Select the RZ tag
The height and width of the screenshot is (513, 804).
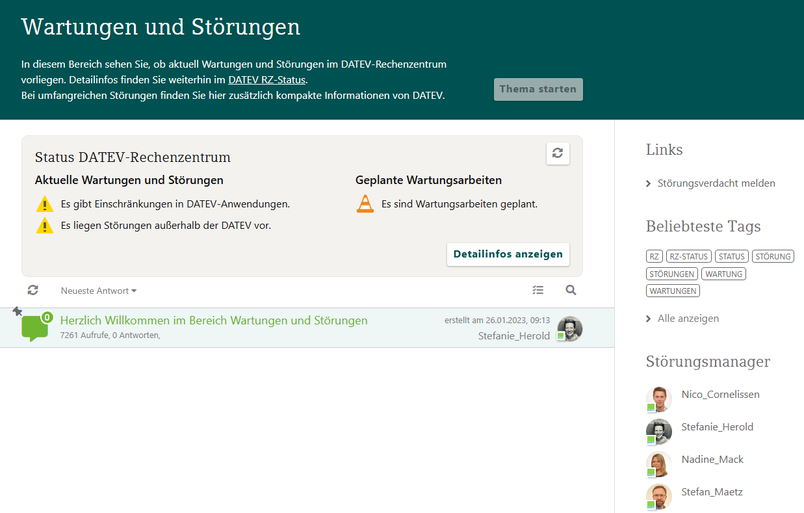(x=654, y=256)
